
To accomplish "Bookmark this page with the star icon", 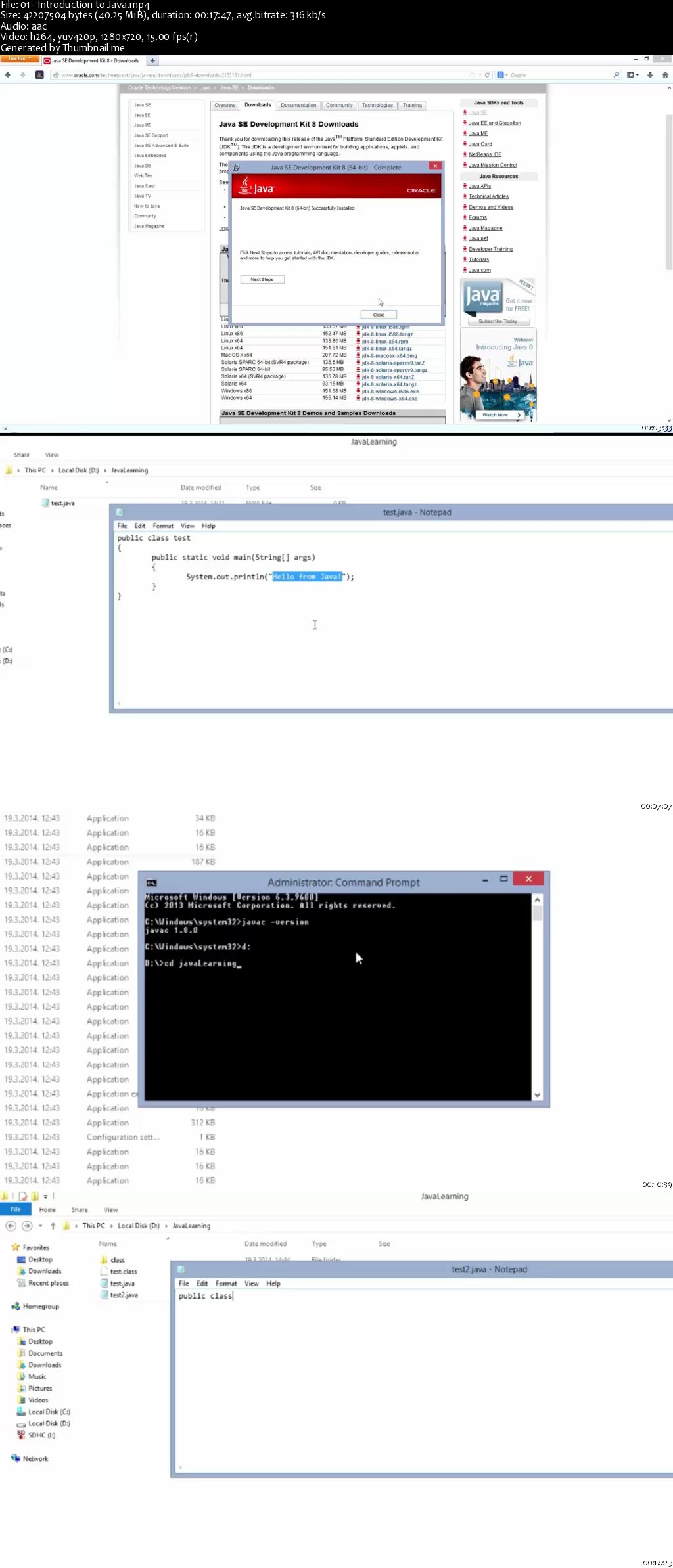I will coord(471,75).
